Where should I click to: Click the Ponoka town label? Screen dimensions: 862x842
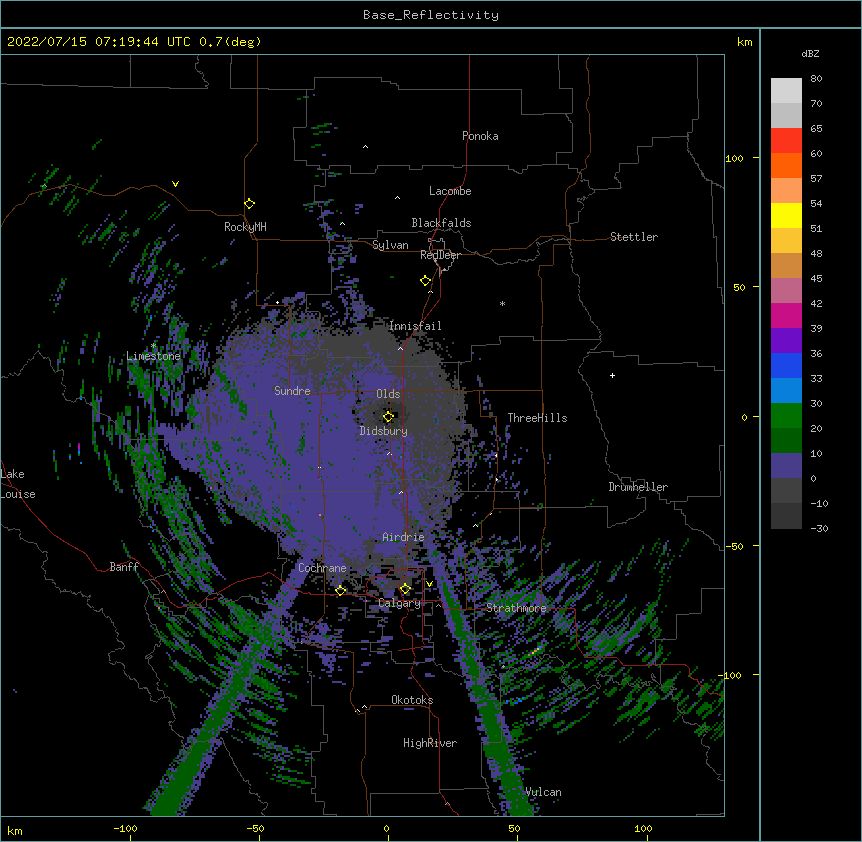pos(480,136)
